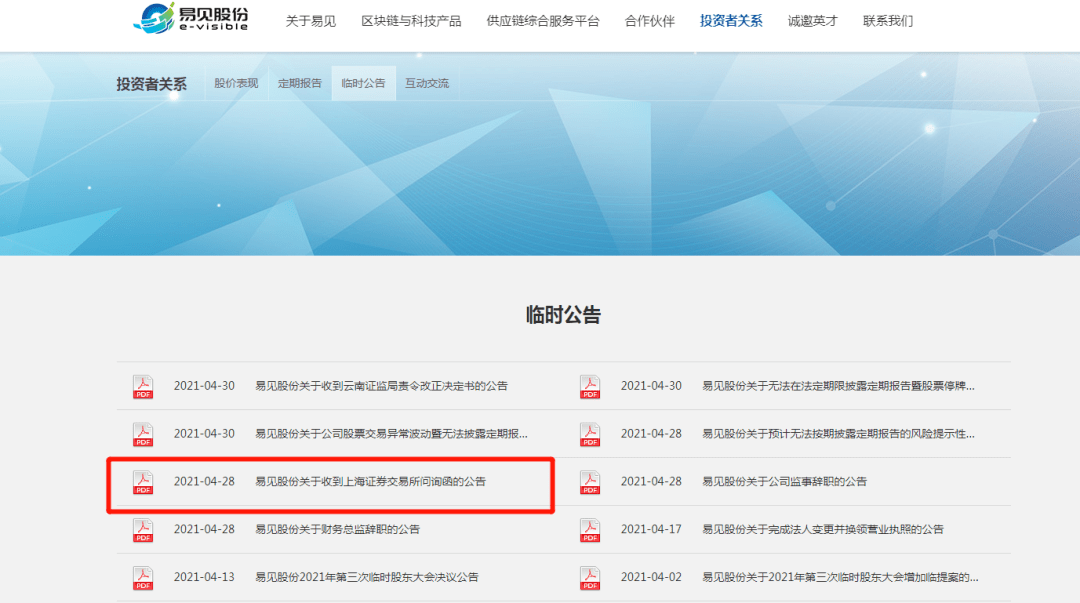The image size is (1080, 603).
Task: Open the 区块链与科技产品 menu
Action: point(411,21)
